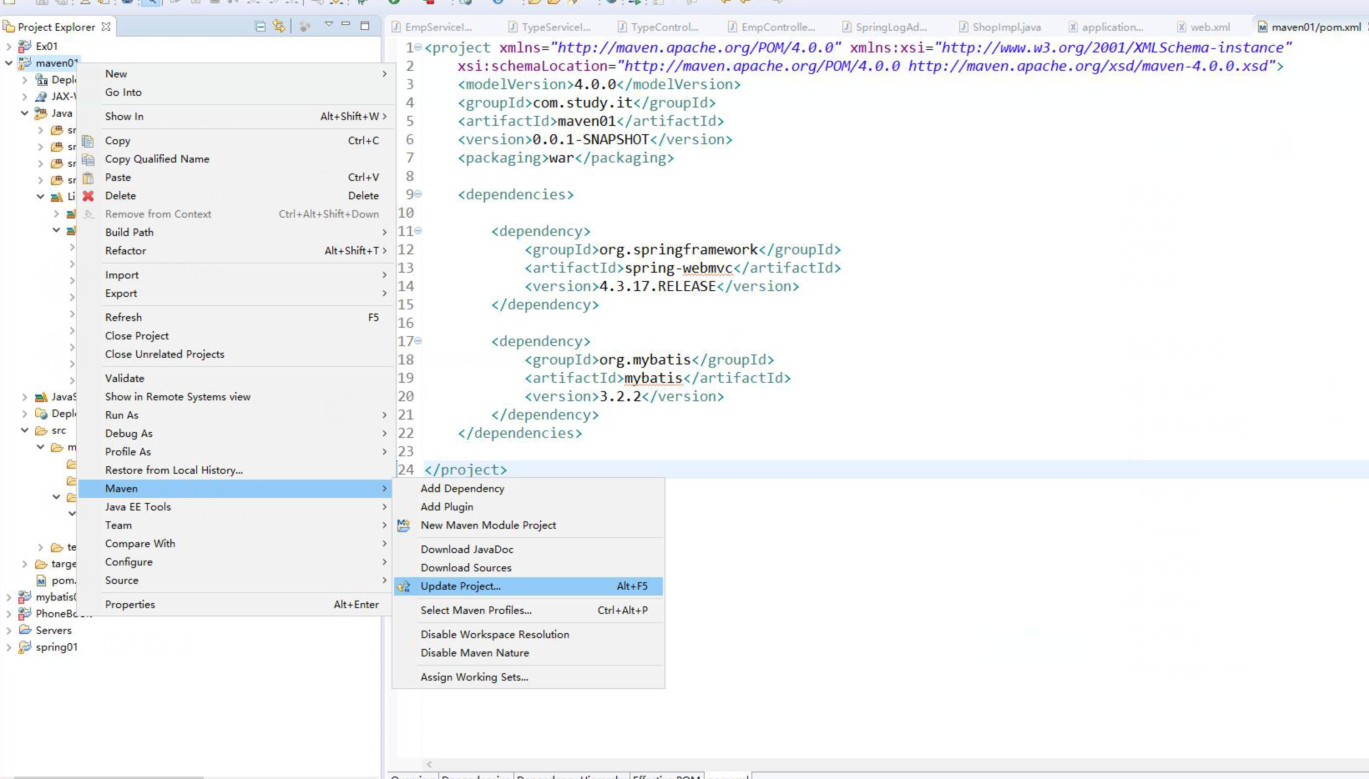
Task: Expand the Ex01 project node
Action: pos(9,46)
